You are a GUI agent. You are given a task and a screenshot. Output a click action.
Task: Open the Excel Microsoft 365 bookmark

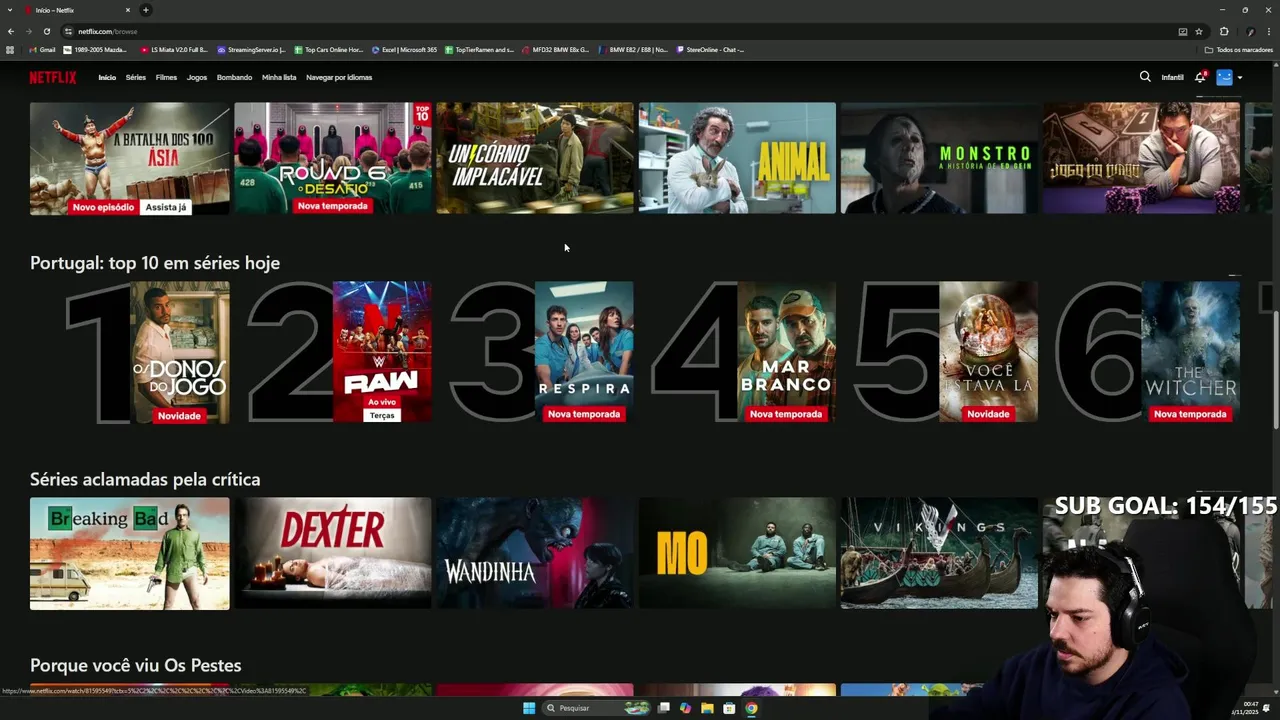pyautogui.click(x=404, y=49)
